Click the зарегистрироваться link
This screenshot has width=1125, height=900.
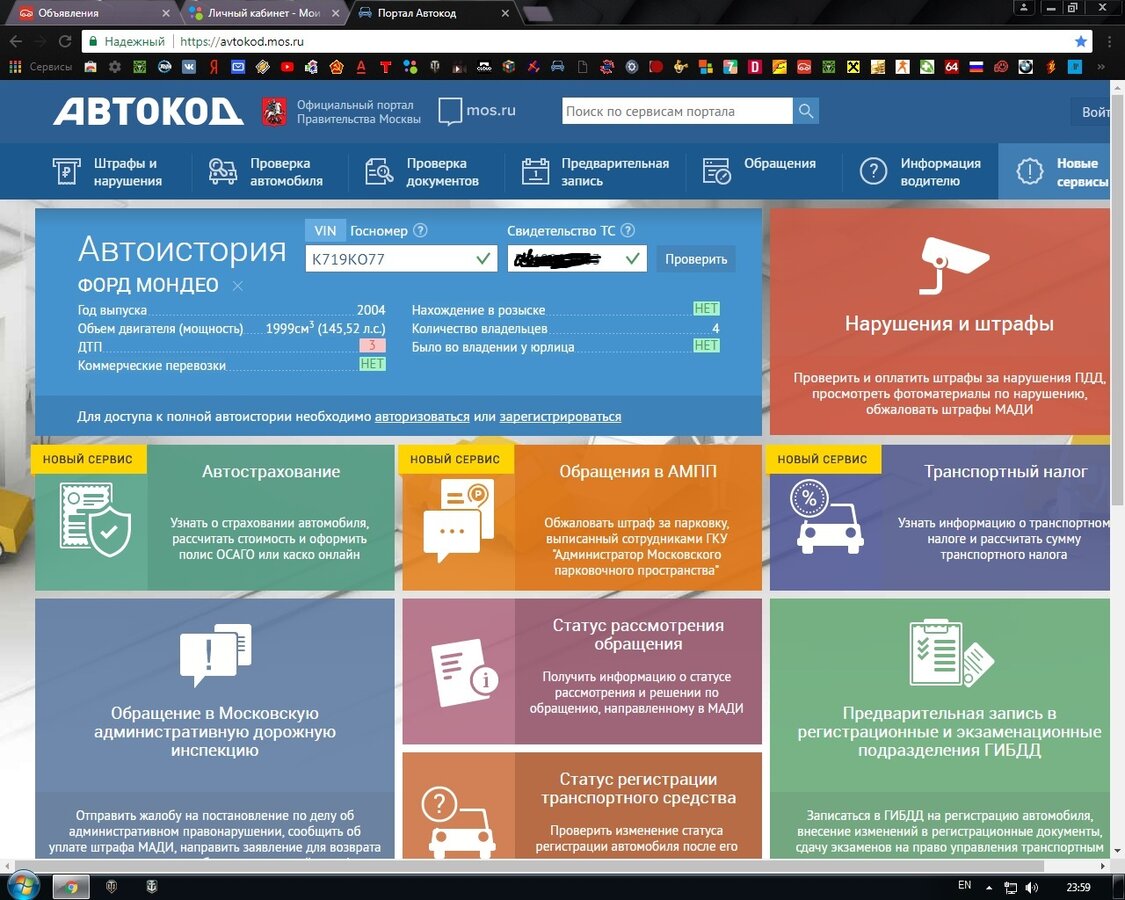[560, 416]
